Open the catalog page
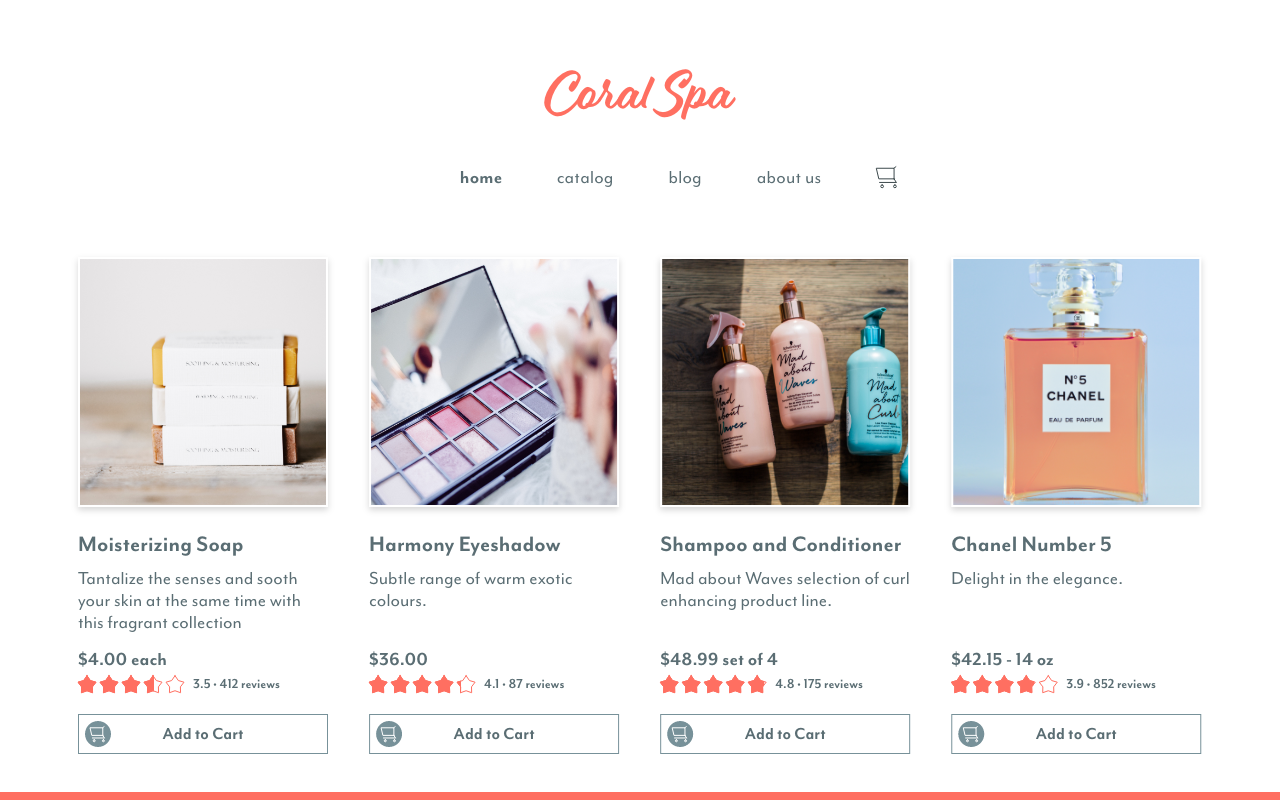1280x800 pixels. 585,178
